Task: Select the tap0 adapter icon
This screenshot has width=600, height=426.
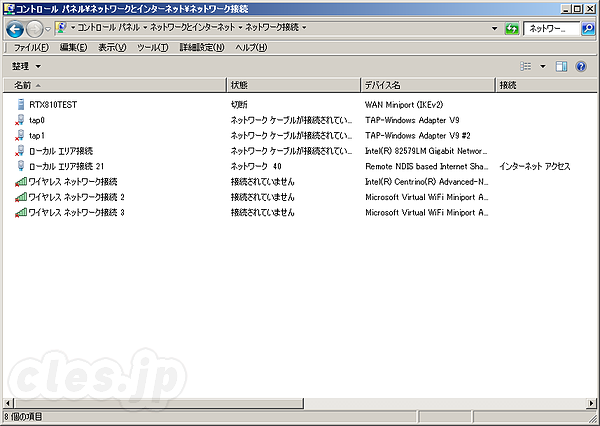Action: pyautogui.click(x=21, y=119)
